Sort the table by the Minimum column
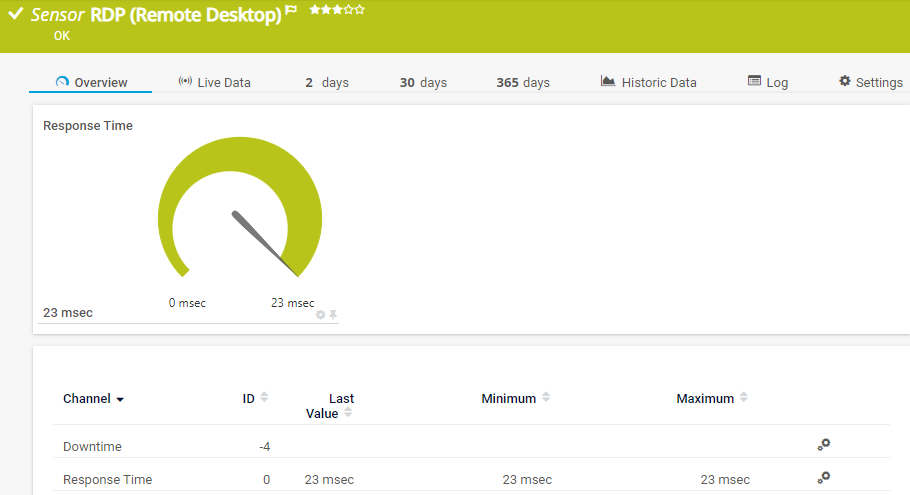 [x=546, y=398]
